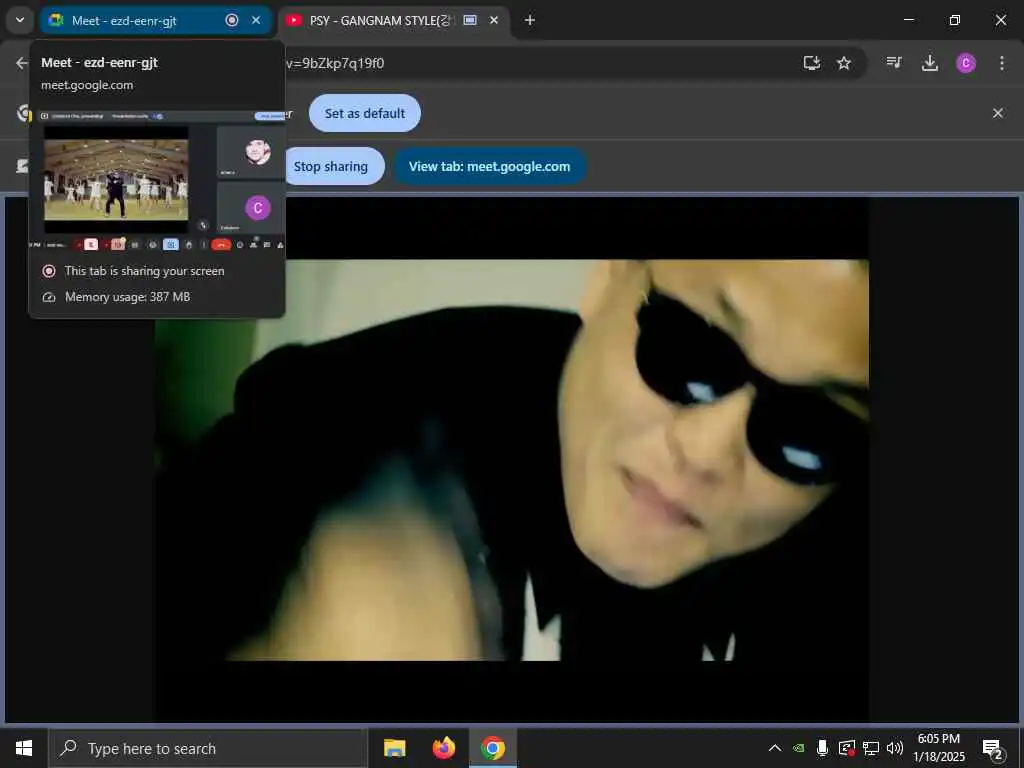This screenshot has width=1024, height=768.
Task: Click the microphone tray icon
Action: click(x=823, y=748)
